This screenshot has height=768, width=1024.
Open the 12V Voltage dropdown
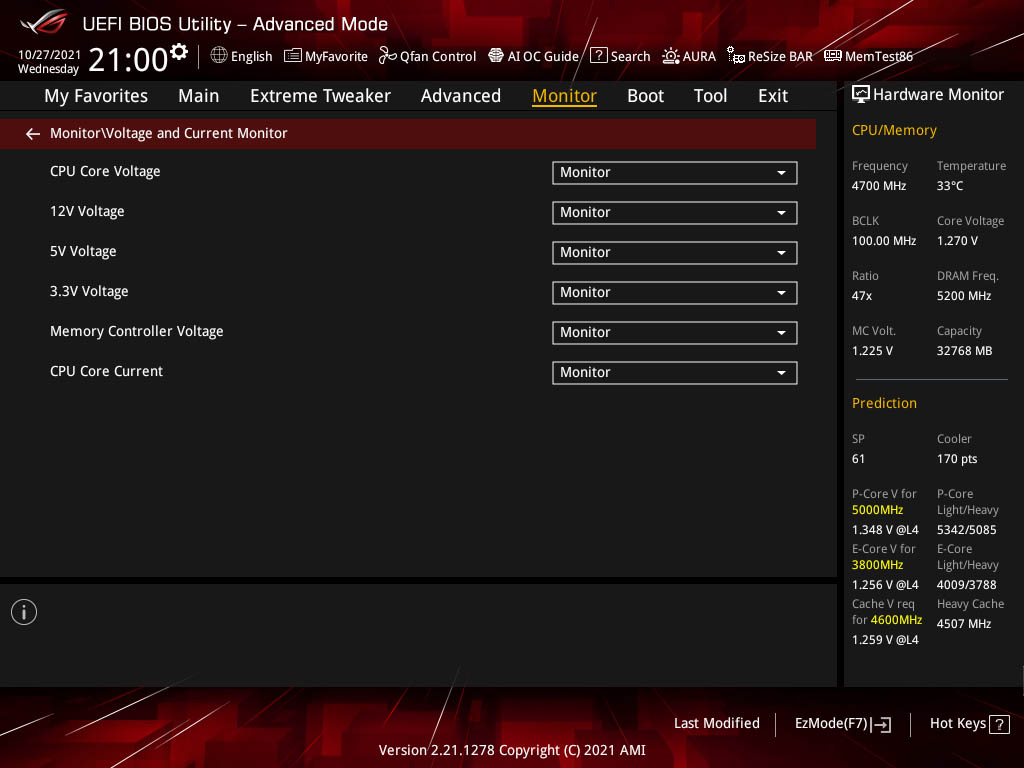point(675,213)
